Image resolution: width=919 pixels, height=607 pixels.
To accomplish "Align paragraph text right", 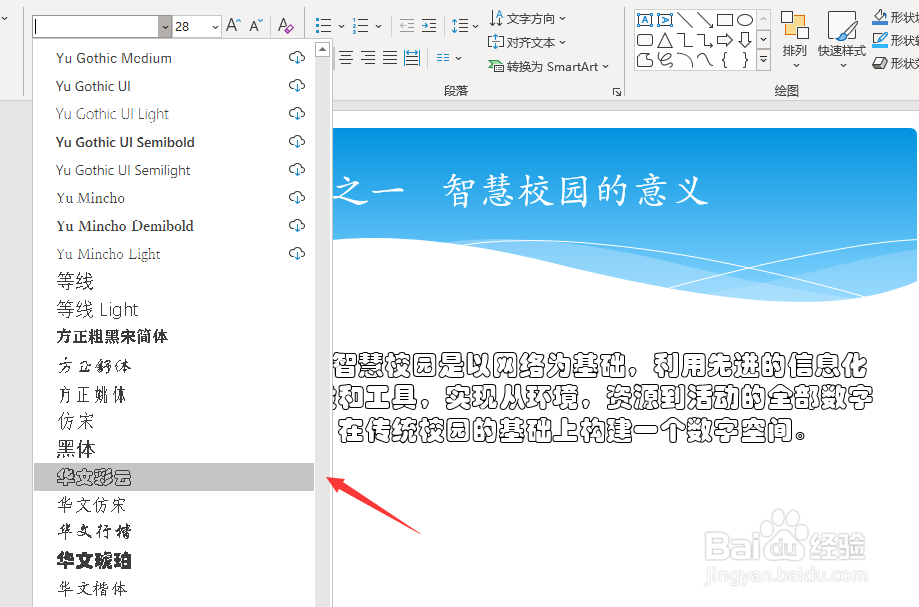I will click(368, 57).
